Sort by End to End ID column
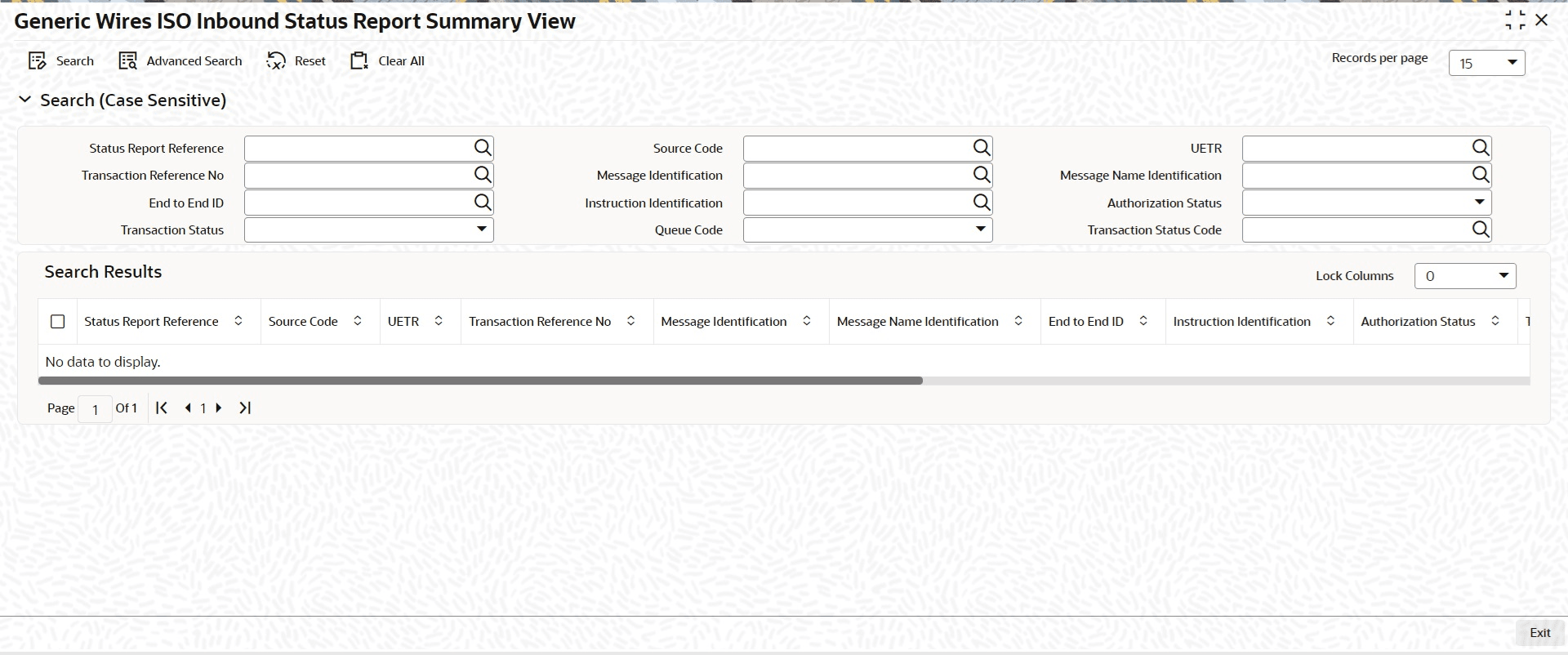 1143,321
